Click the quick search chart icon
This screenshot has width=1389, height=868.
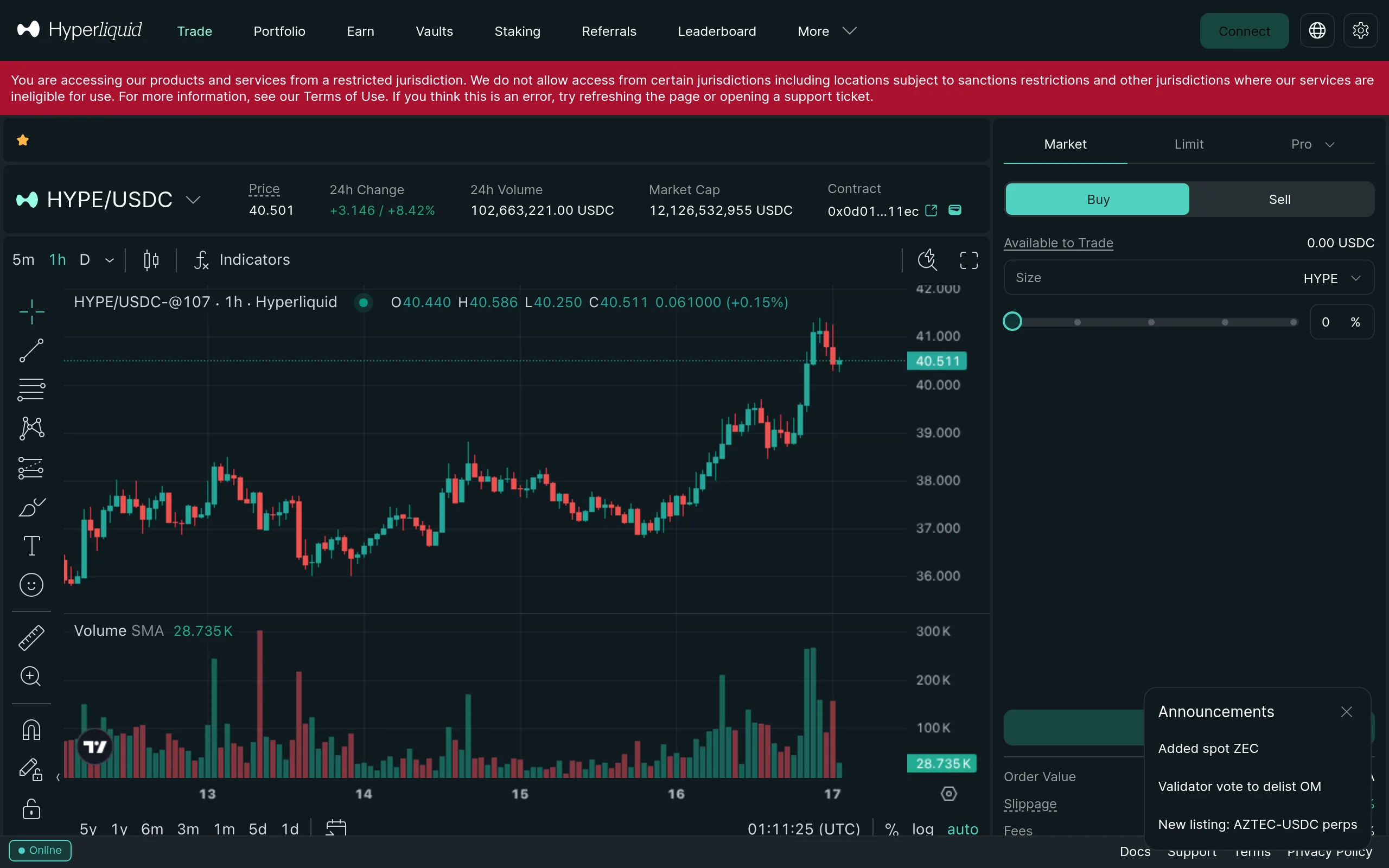point(927,260)
